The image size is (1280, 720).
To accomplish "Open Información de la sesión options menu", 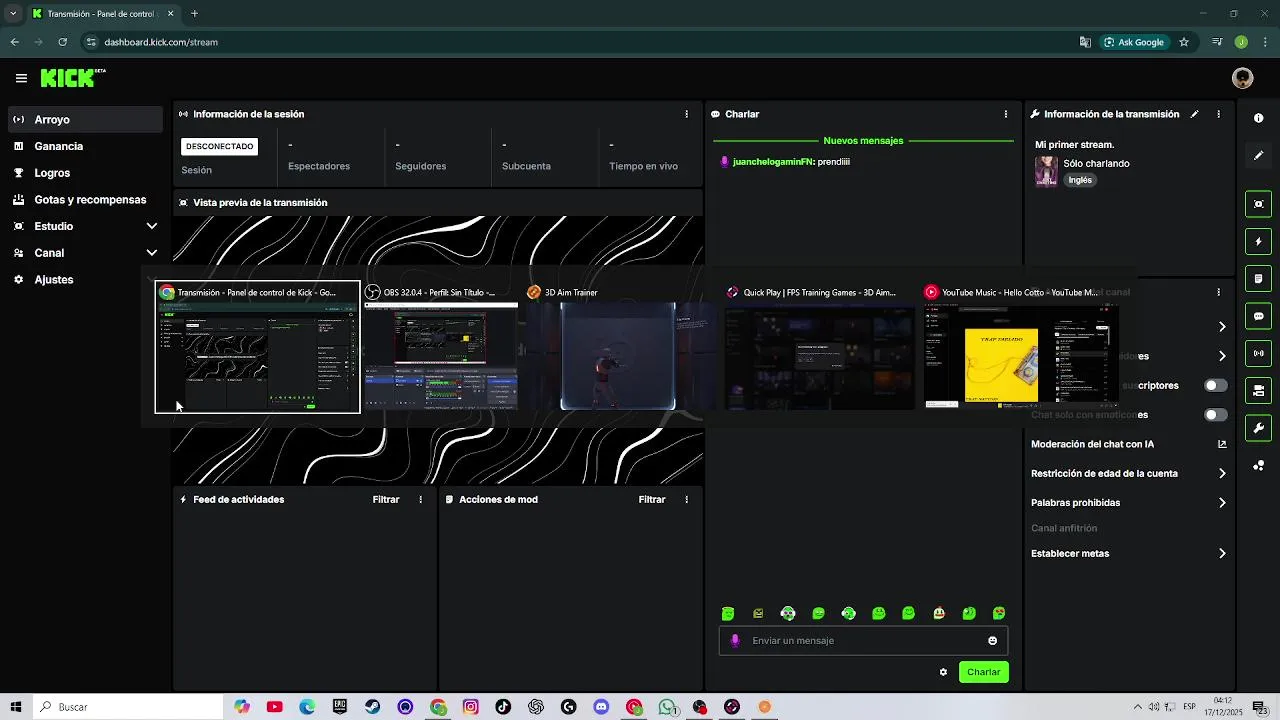I will point(686,114).
